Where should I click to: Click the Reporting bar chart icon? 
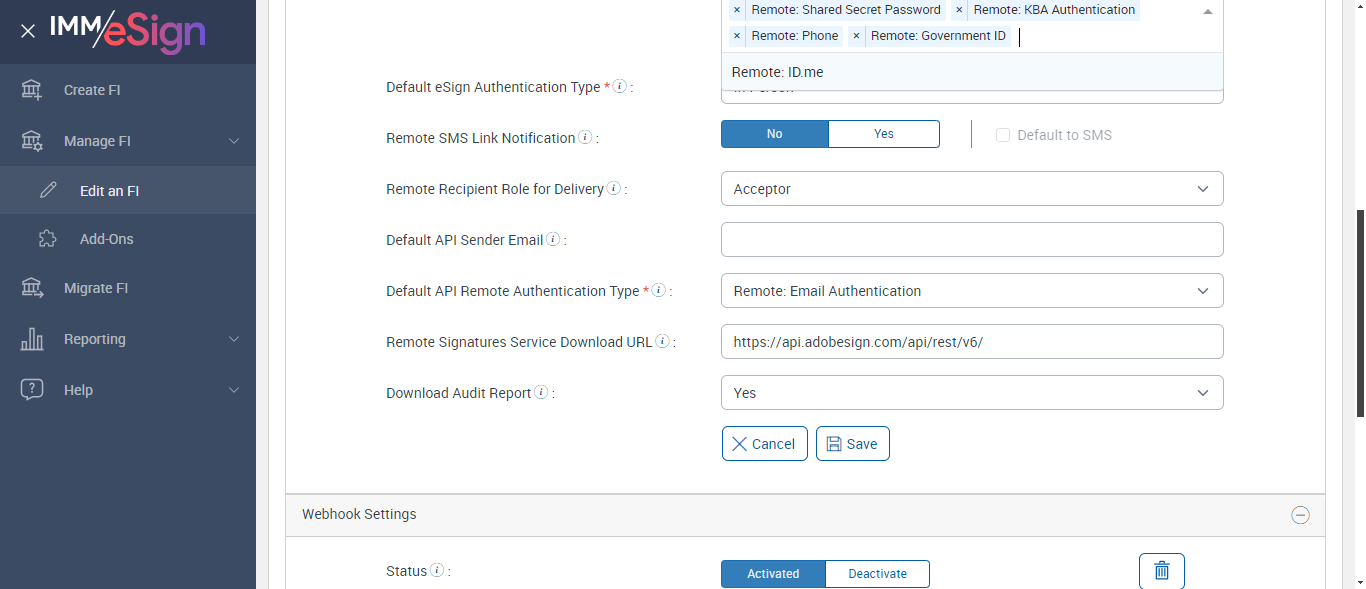pos(32,339)
